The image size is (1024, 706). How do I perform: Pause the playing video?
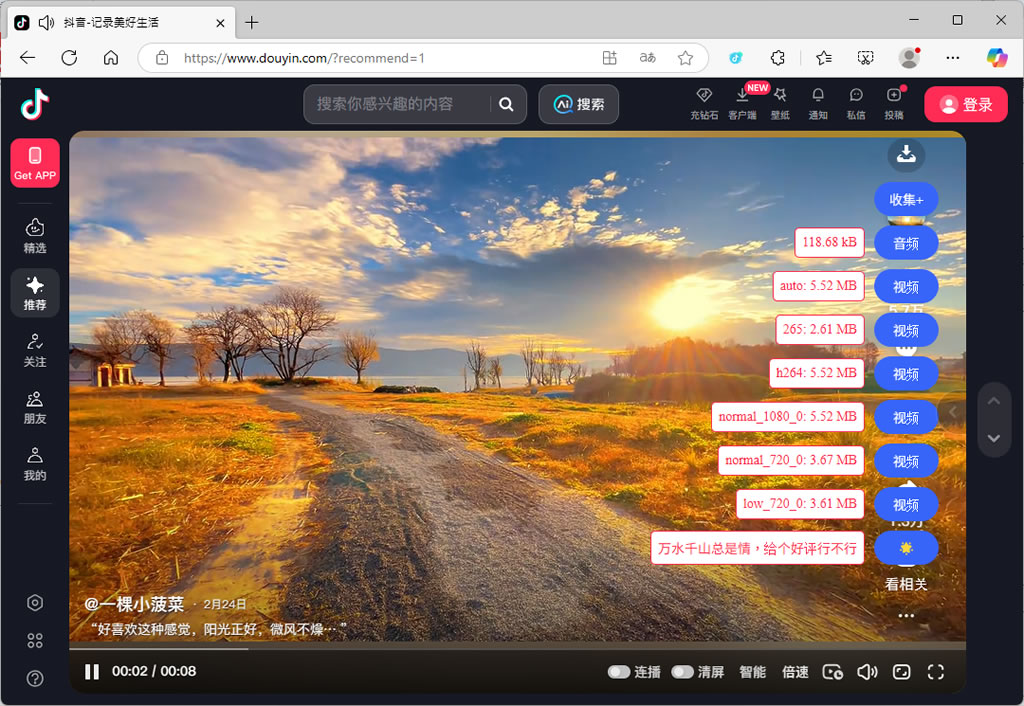pos(92,672)
